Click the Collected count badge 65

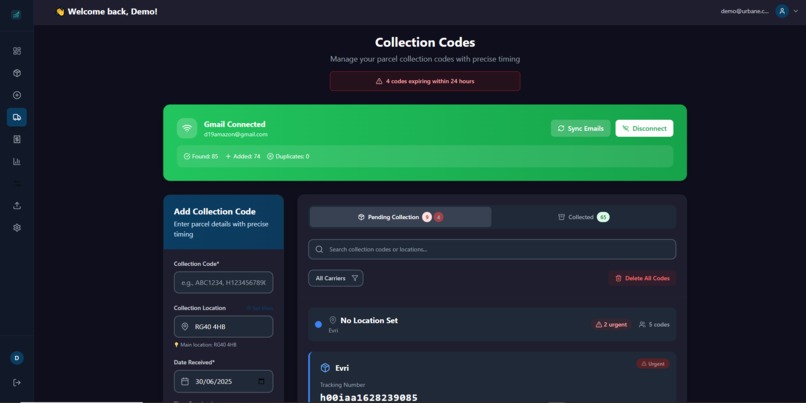(x=603, y=217)
